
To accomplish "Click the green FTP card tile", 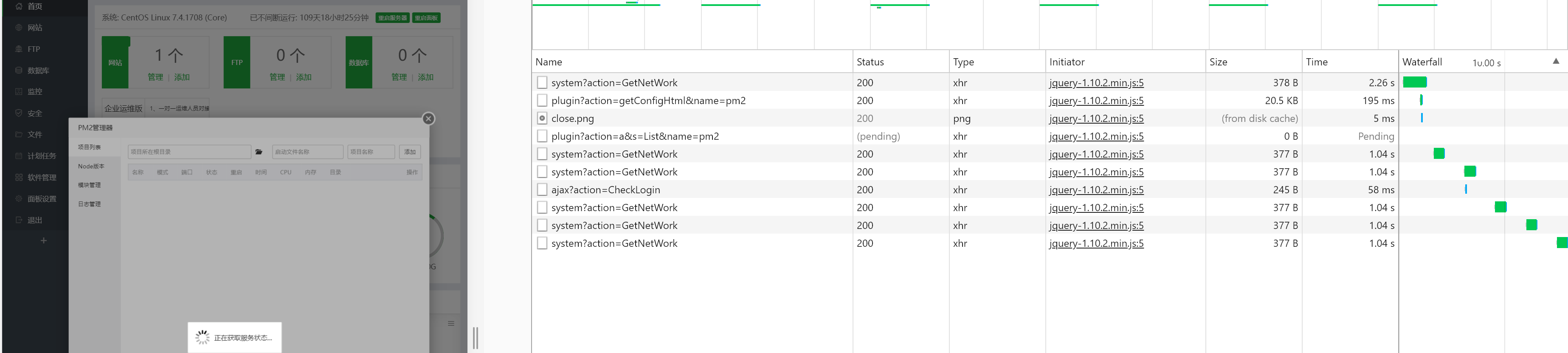I will point(237,63).
